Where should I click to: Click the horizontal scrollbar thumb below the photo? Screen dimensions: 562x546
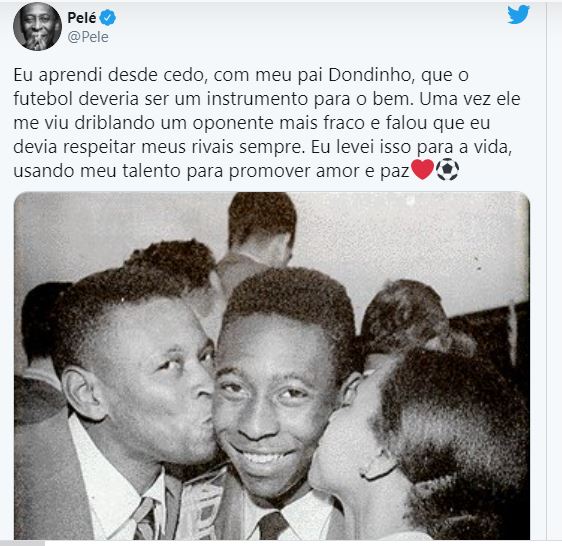[x=22, y=543]
